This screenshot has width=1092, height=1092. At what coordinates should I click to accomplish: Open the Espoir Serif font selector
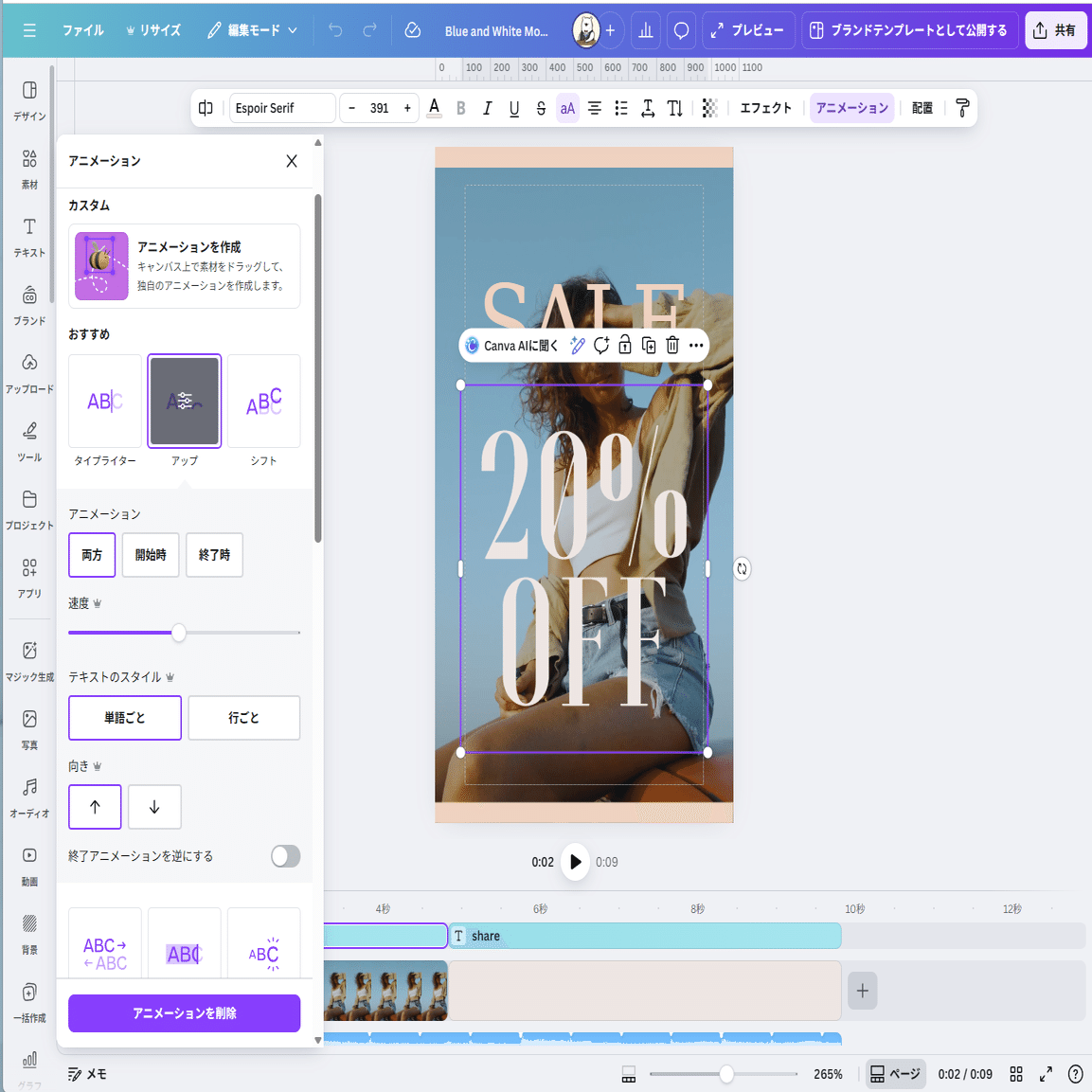pyautogui.click(x=282, y=108)
